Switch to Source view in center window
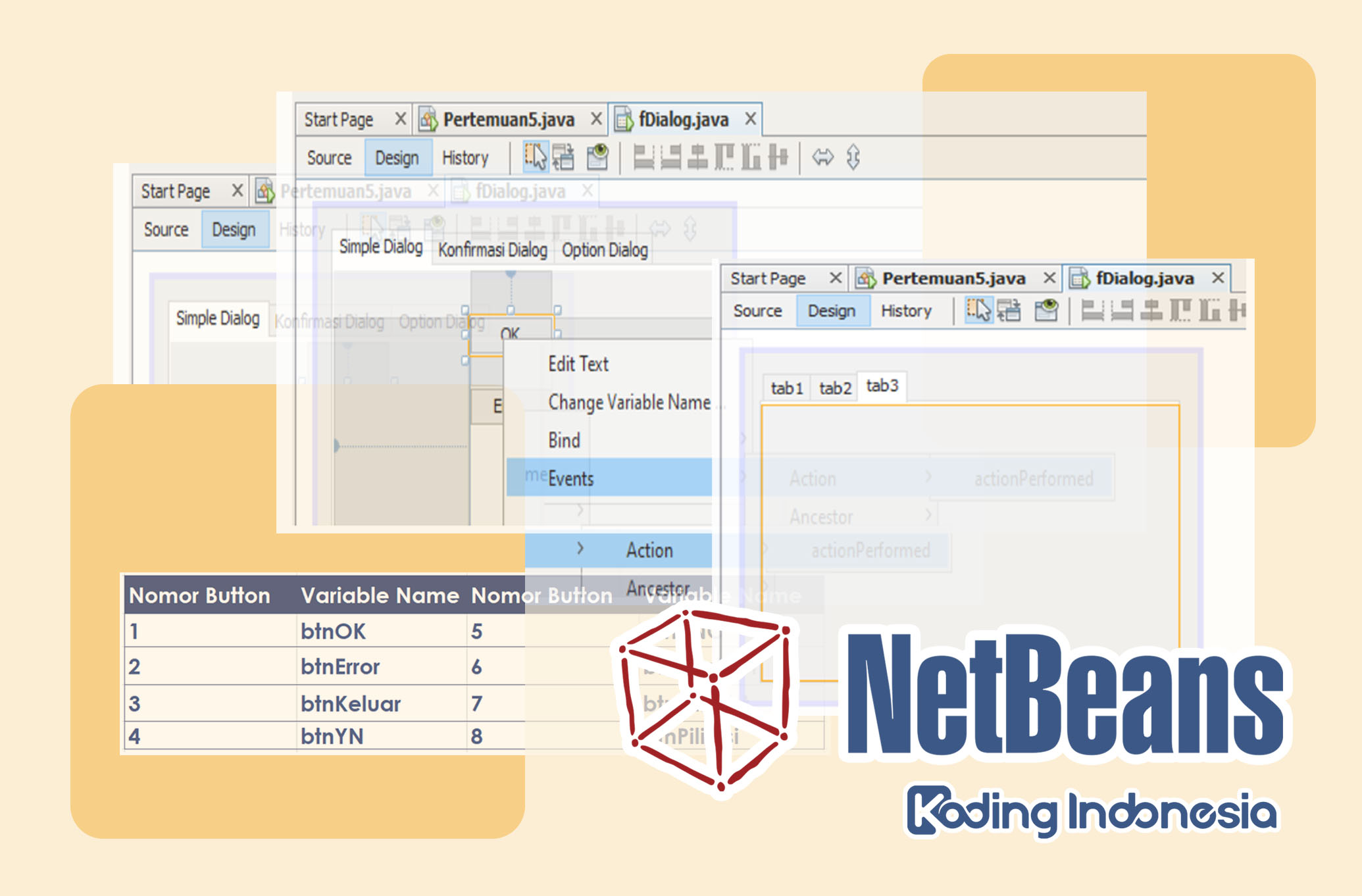Screen dimensions: 1362x896 tap(329, 158)
